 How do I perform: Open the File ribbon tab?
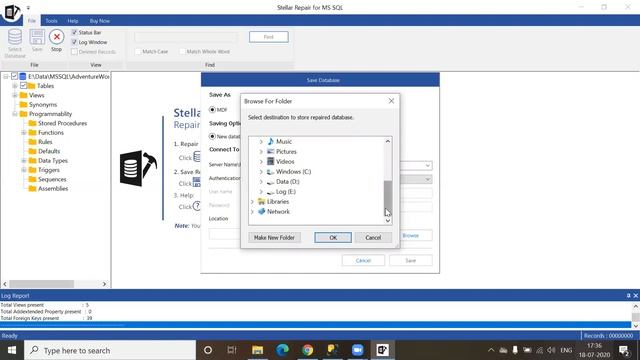pos(32,20)
